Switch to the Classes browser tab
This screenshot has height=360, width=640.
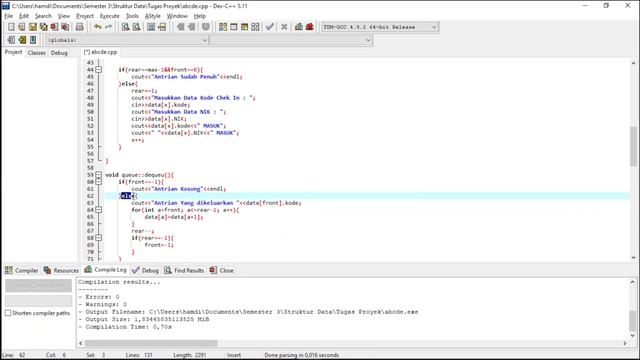[37, 53]
